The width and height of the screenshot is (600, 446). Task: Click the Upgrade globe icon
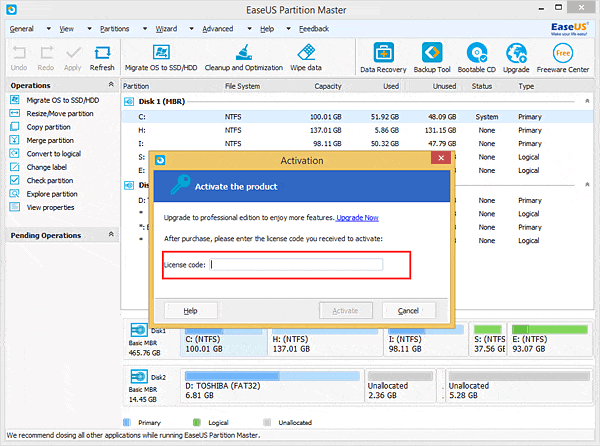coord(516,52)
